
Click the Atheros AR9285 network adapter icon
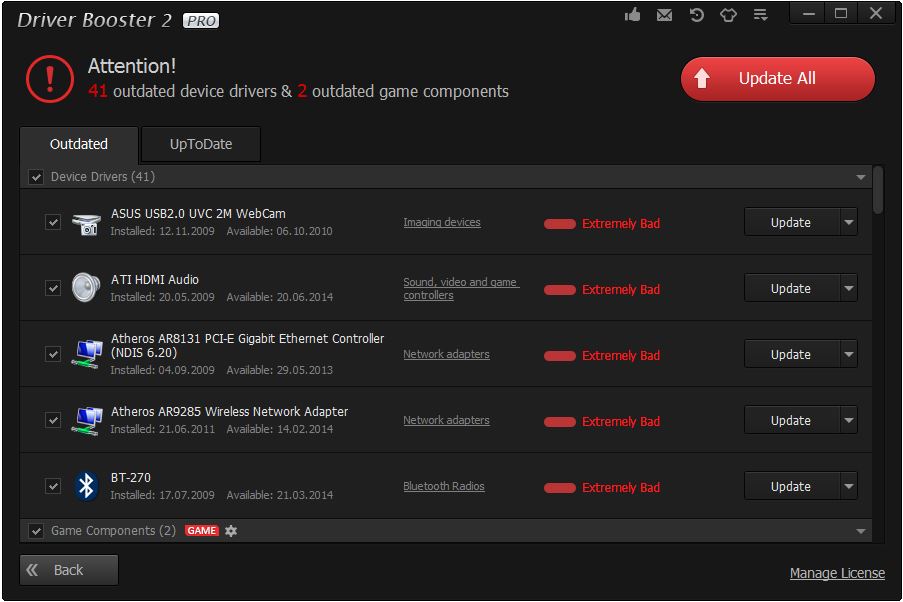coord(87,420)
